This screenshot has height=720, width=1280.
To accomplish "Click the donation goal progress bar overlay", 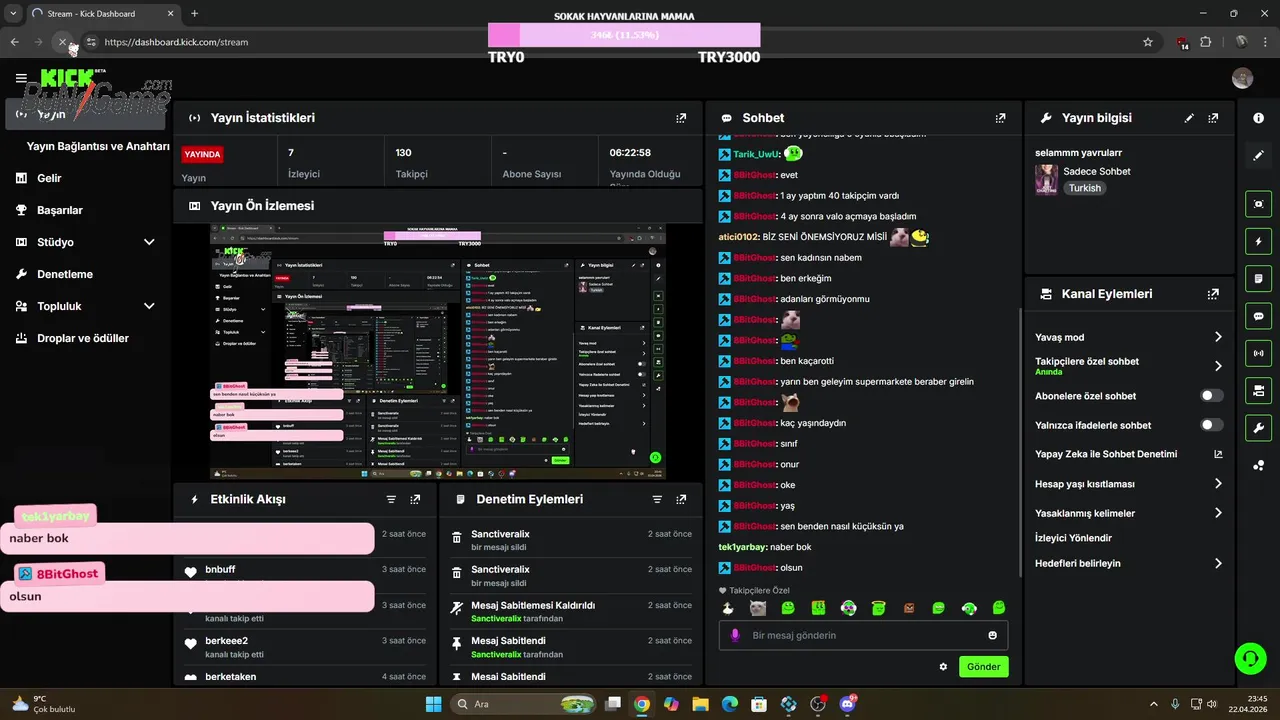I will click(624, 35).
